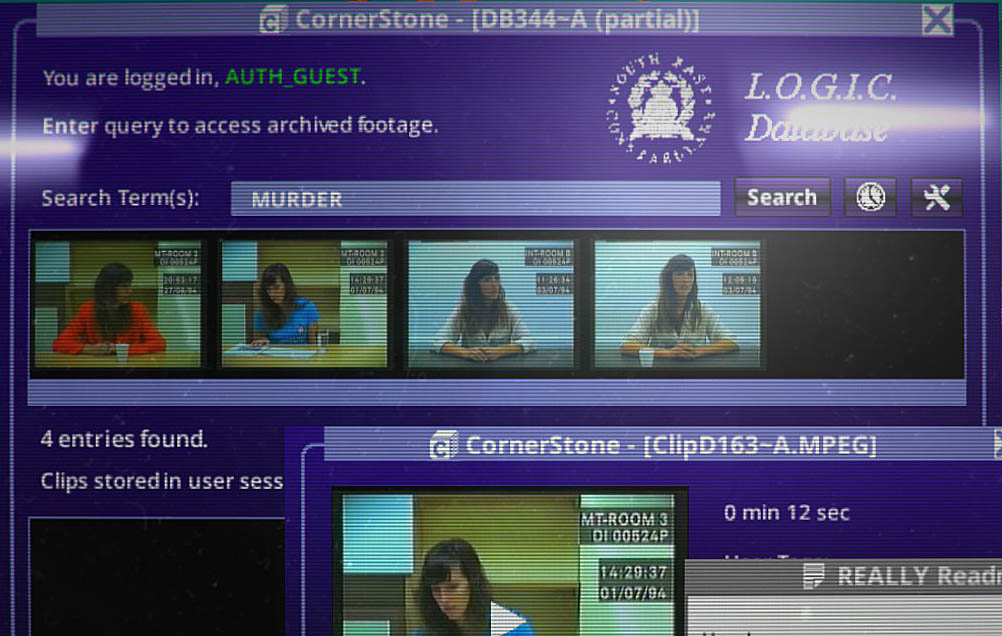
Task: Click the 'Enter query to access archived footage.' text
Action: 240,125
